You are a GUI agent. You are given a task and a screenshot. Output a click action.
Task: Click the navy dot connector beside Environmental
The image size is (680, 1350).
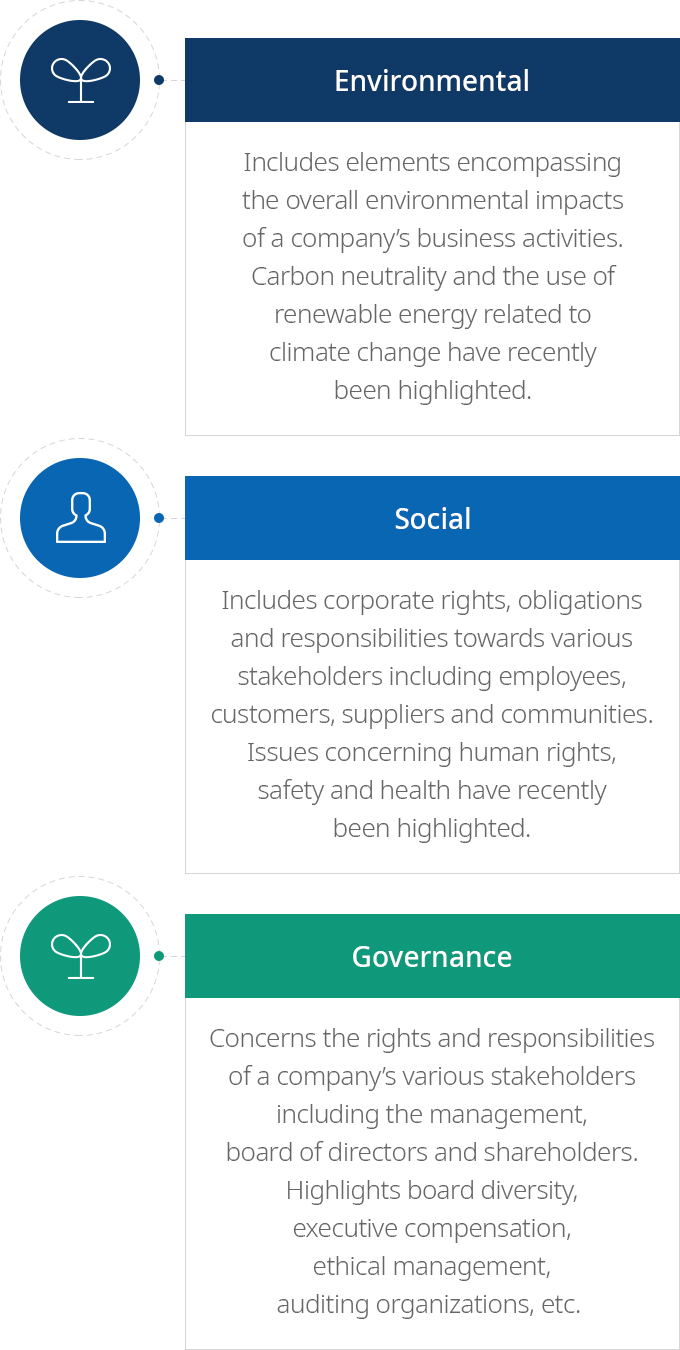[158, 80]
